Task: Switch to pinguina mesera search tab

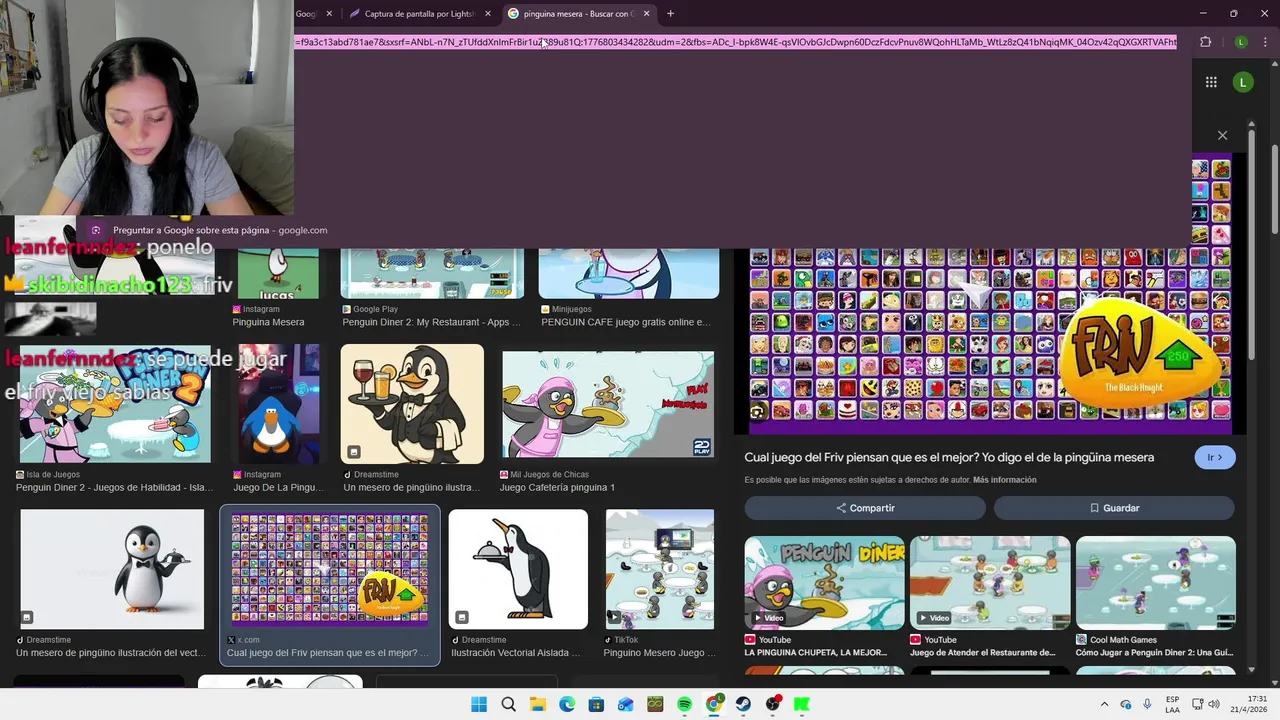Action: [x=578, y=14]
